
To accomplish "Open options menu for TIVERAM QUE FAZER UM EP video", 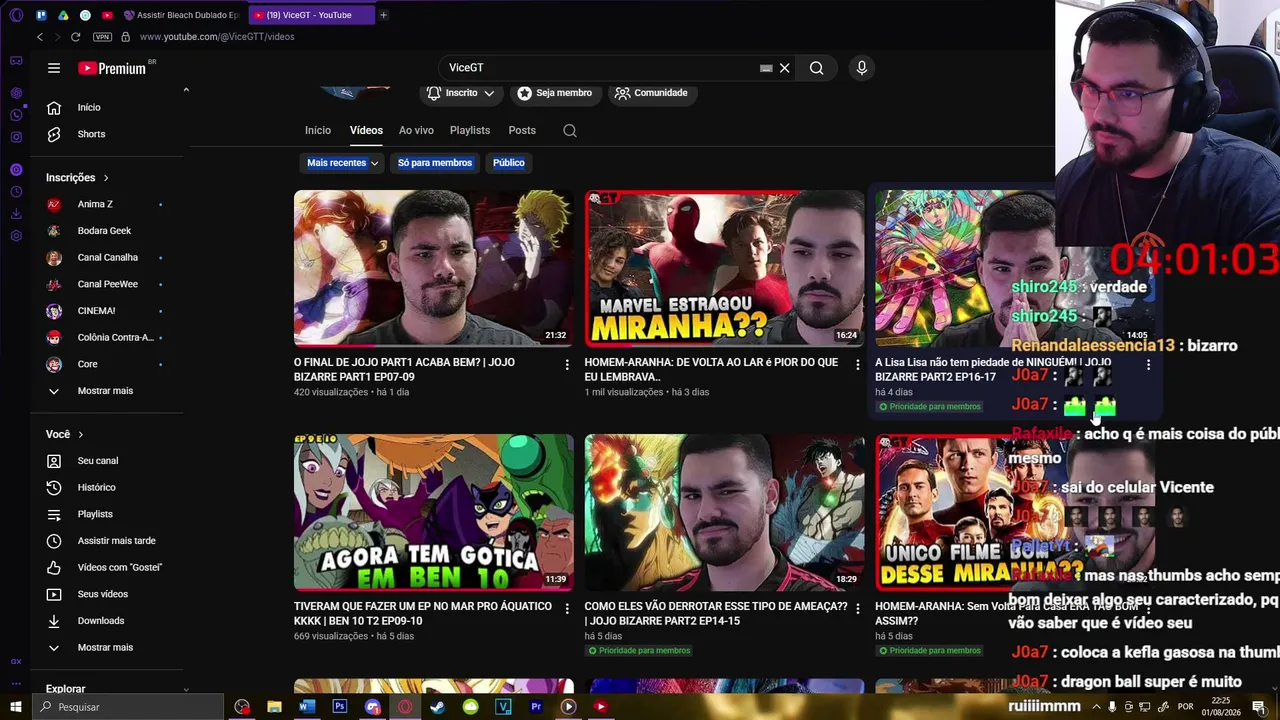I will (x=567, y=609).
